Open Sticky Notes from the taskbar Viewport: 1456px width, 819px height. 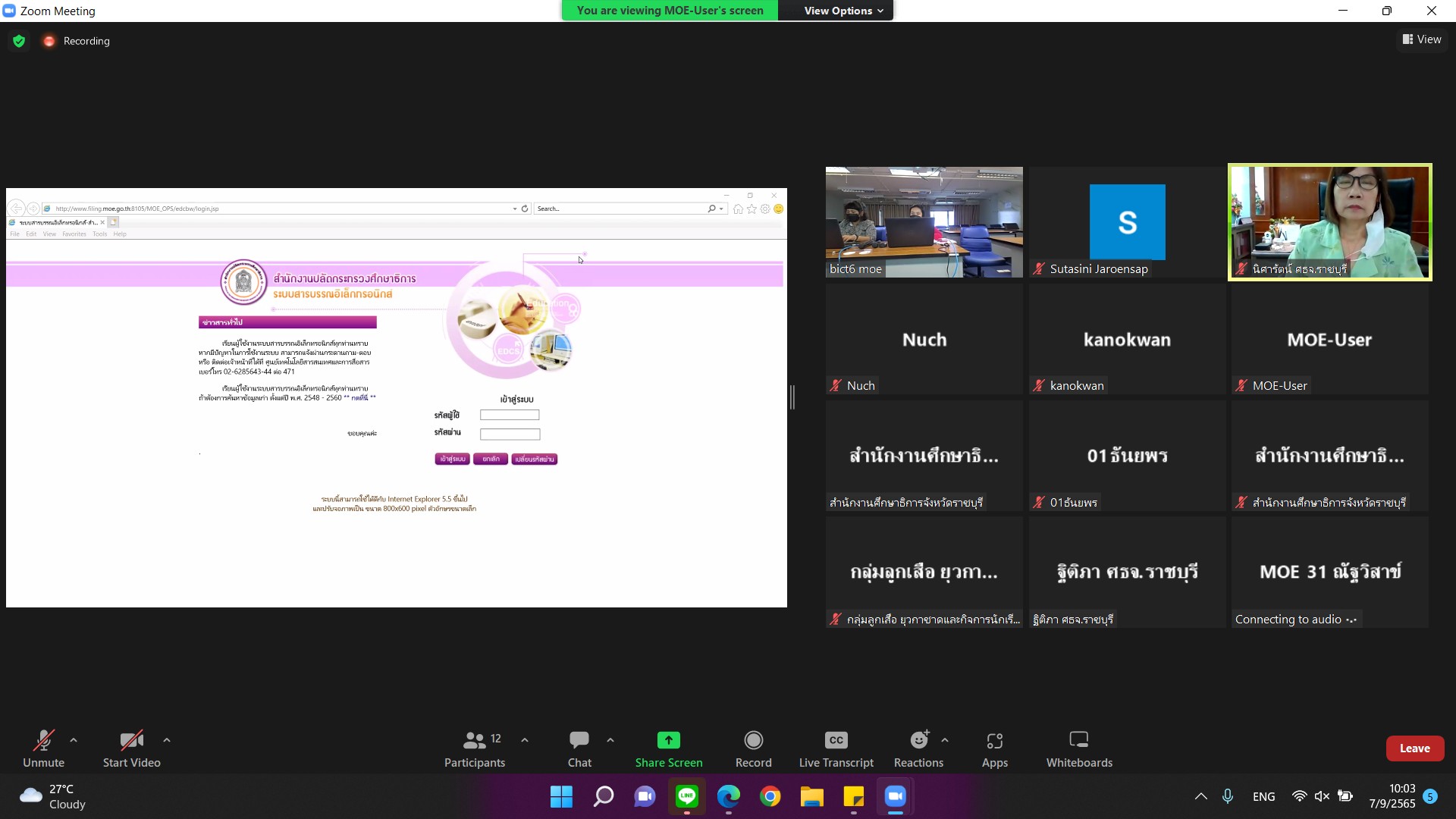[854, 796]
